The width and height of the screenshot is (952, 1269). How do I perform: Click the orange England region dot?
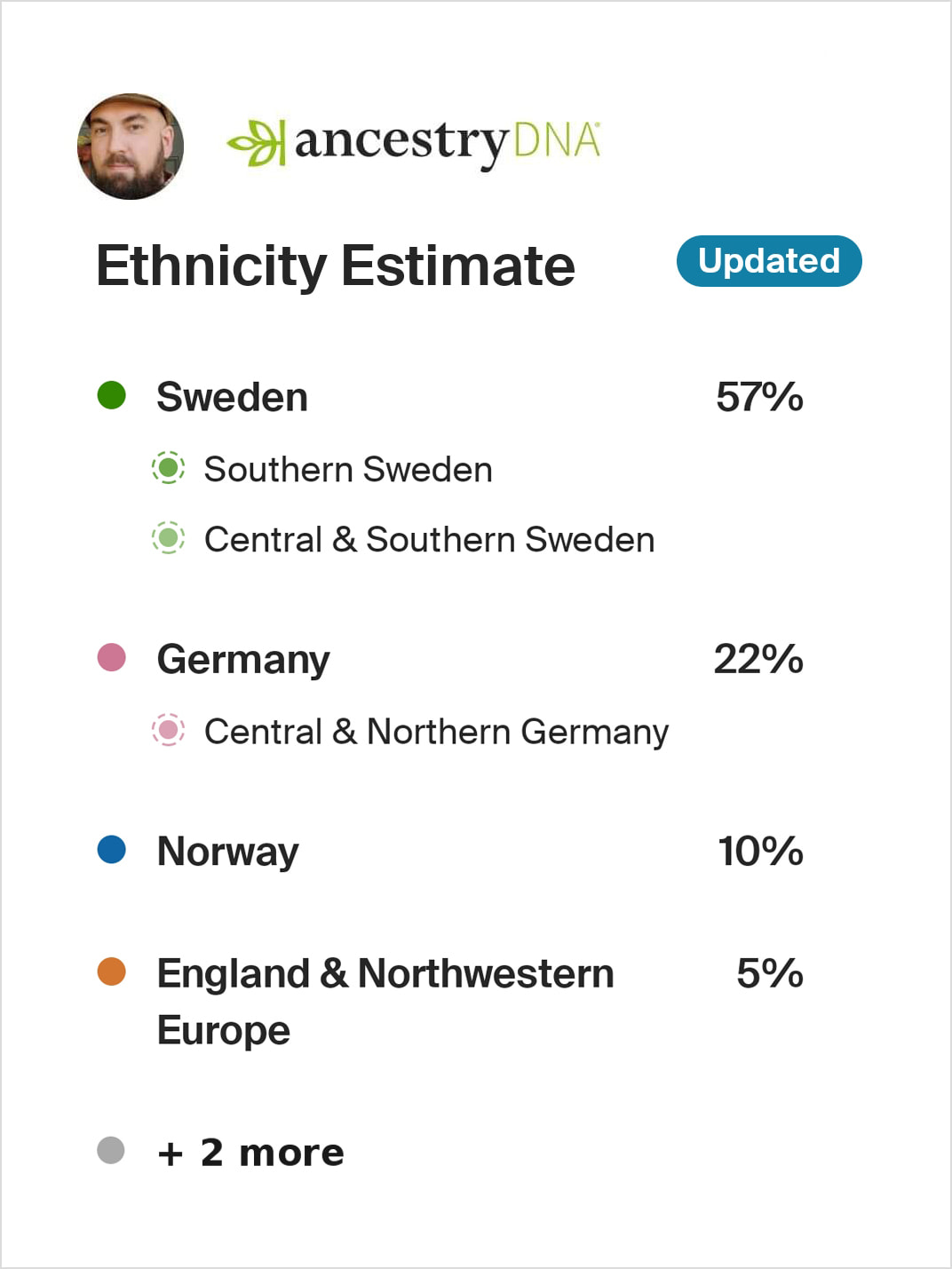[112, 972]
